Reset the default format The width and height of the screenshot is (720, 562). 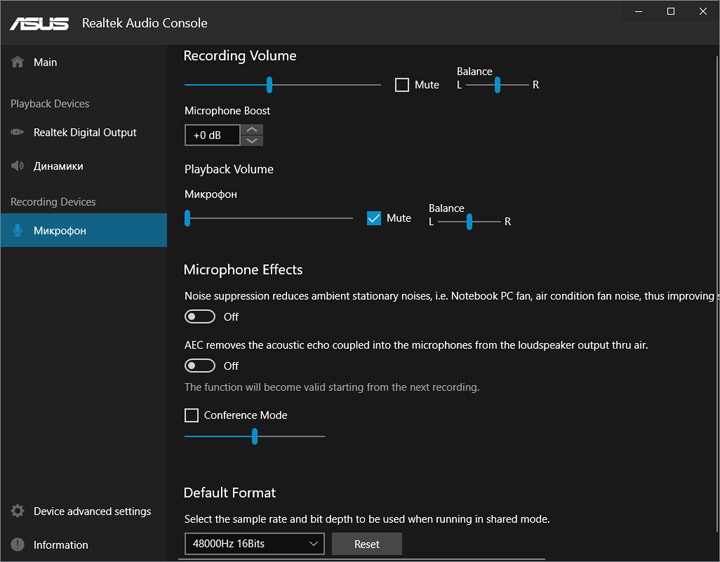click(x=366, y=544)
